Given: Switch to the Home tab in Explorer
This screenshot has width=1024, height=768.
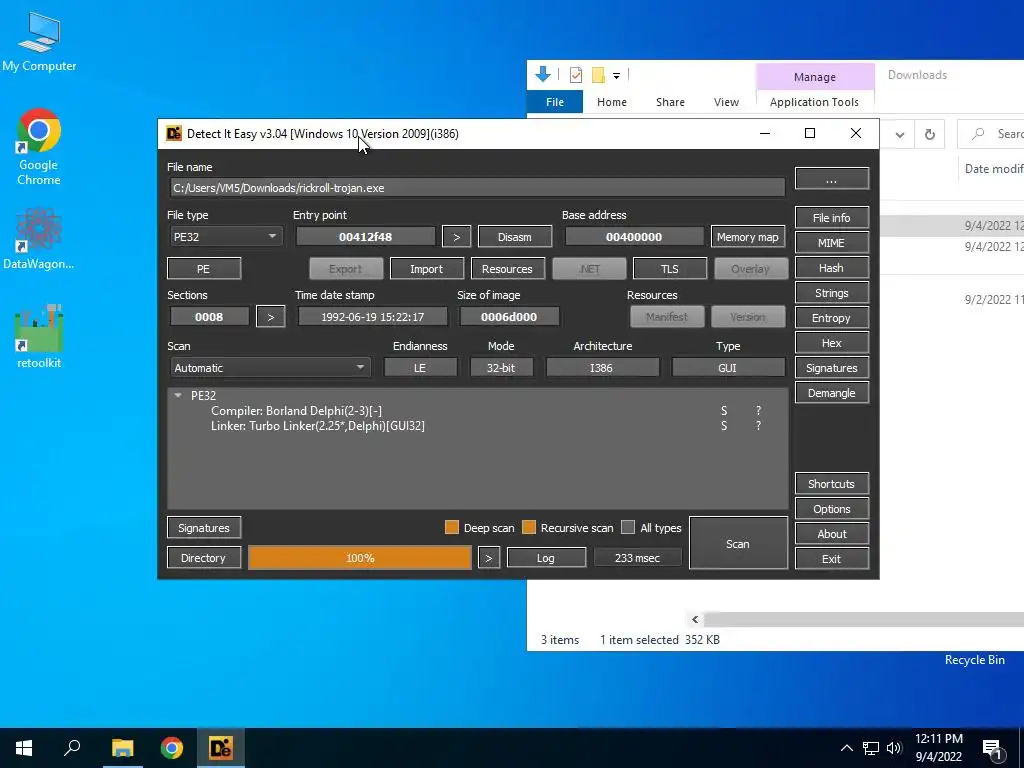Looking at the screenshot, I should tap(611, 102).
